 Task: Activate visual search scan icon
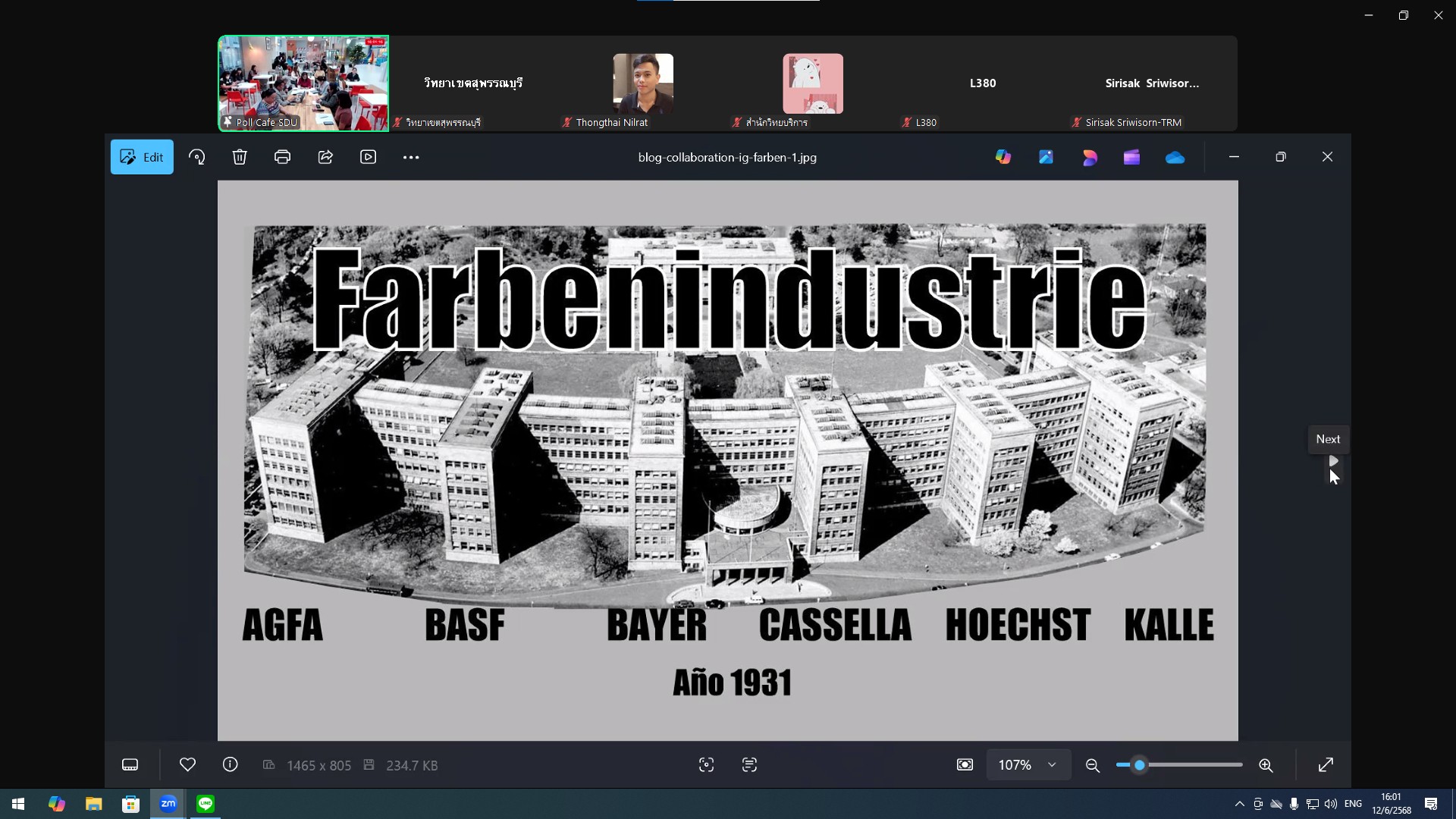pos(706,765)
